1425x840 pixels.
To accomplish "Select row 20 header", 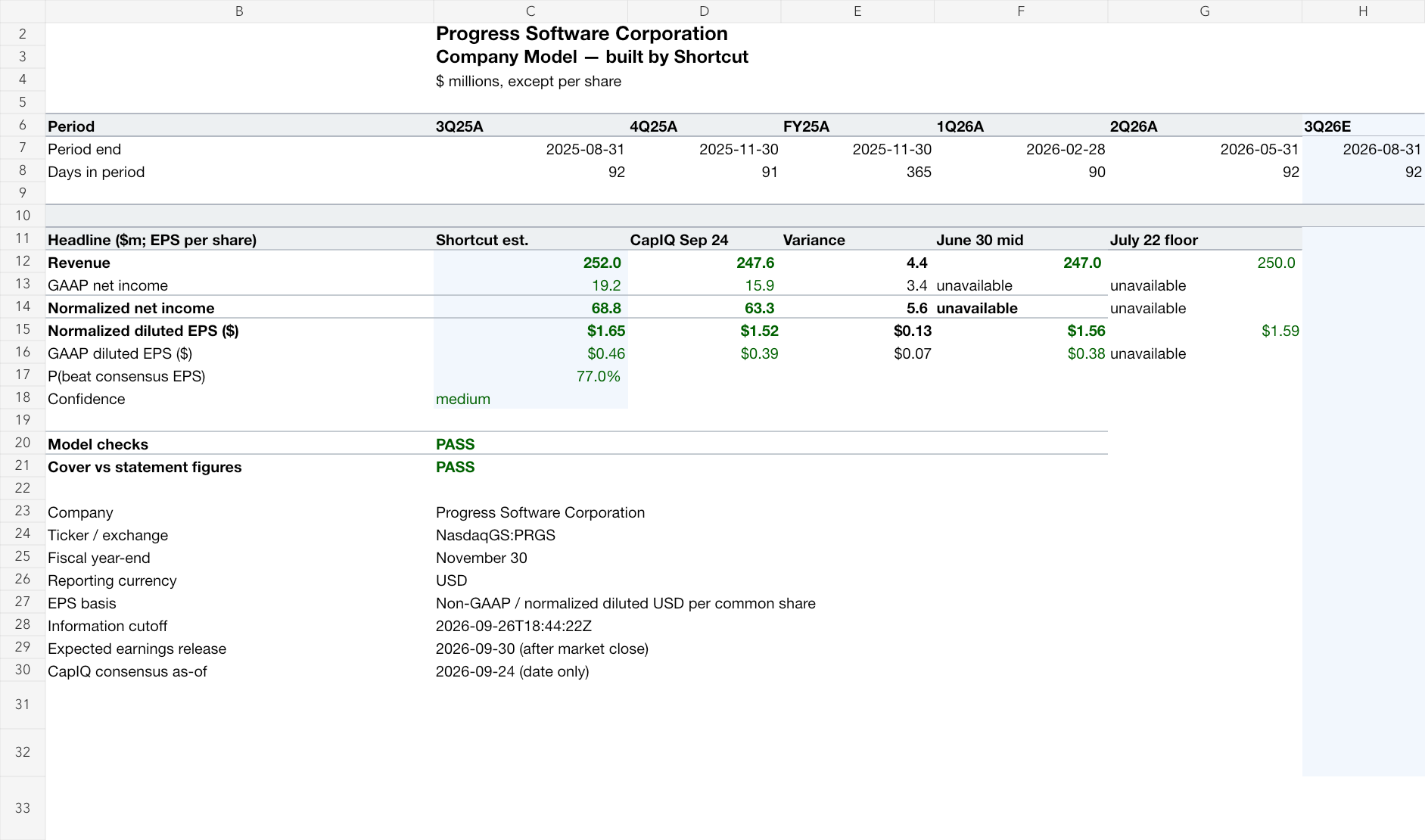I will [23, 443].
